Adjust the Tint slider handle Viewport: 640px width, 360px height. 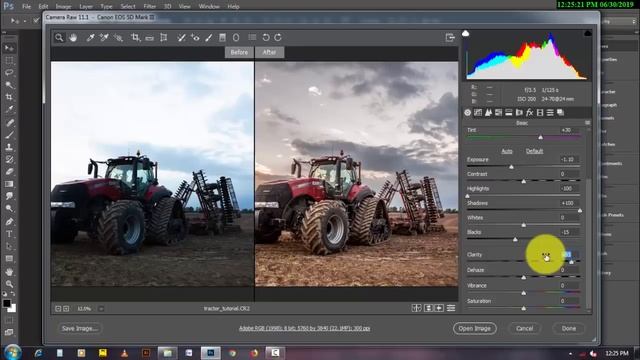point(540,138)
